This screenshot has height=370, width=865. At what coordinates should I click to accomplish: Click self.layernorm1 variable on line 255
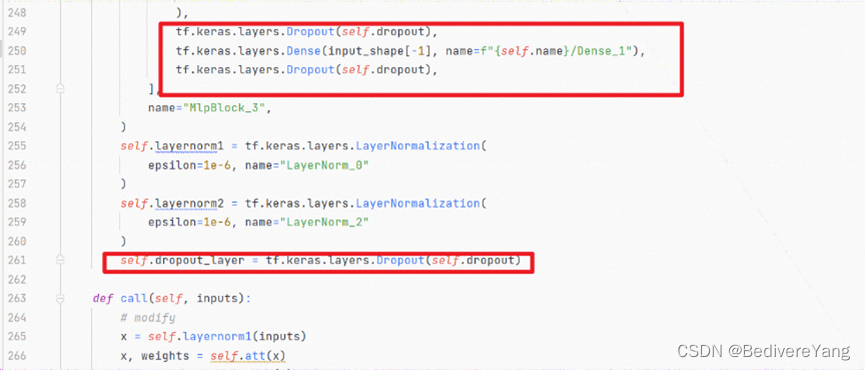[171, 146]
